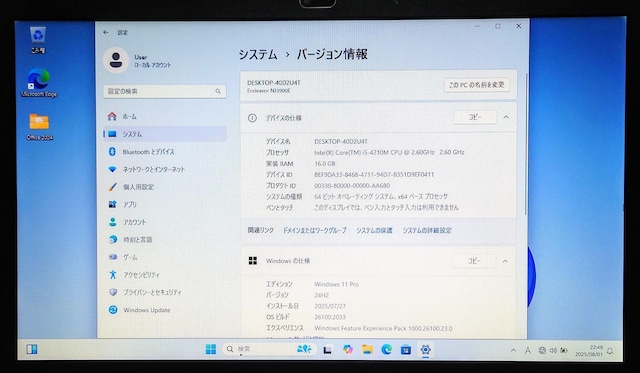
Task: Select ホーム in the sidebar
Action: pyautogui.click(x=164, y=117)
